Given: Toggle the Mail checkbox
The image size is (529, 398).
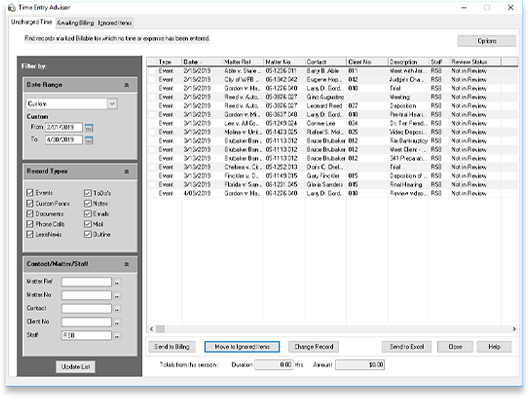Looking at the screenshot, I should 88,224.
